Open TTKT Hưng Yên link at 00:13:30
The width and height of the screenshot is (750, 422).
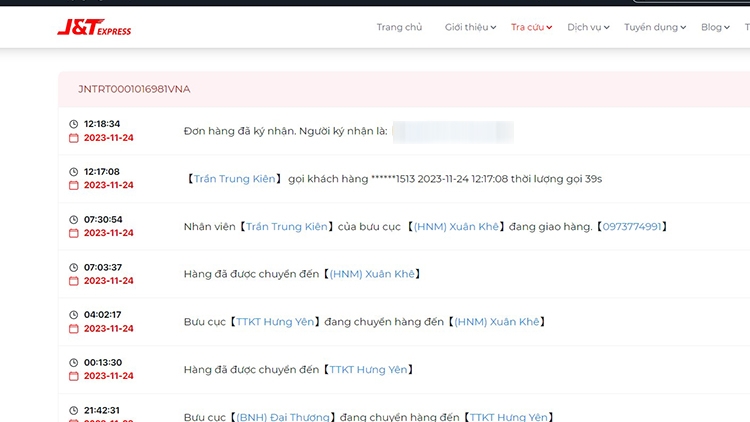tap(368, 370)
